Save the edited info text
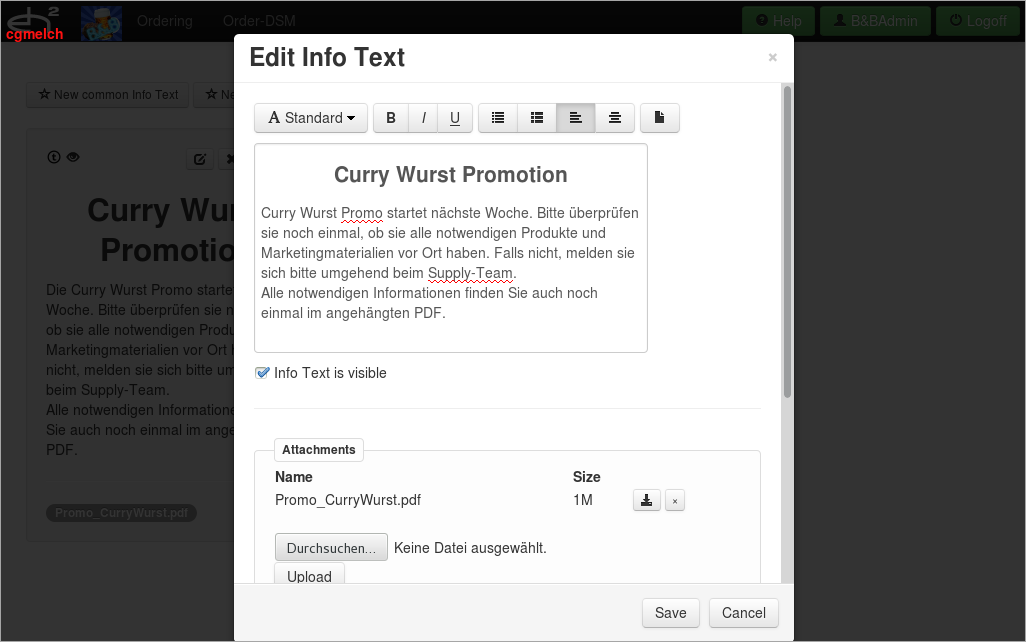Viewport: 1026px width, 642px height. tap(670, 612)
